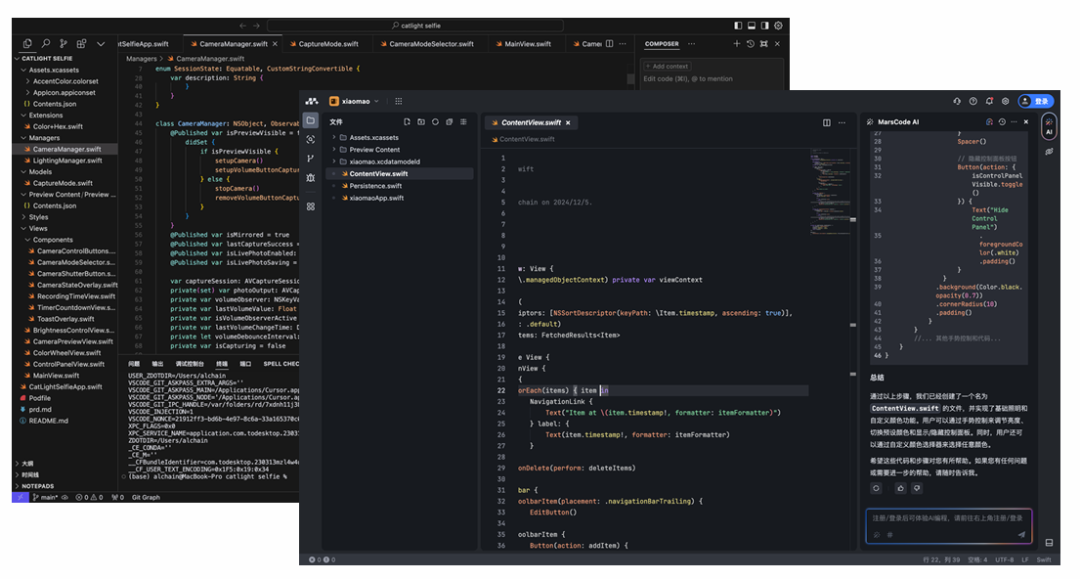Click the blue 登录 login button
Image resolution: width=1080 pixels, height=579 pixels.
(x=1040, y=101)
